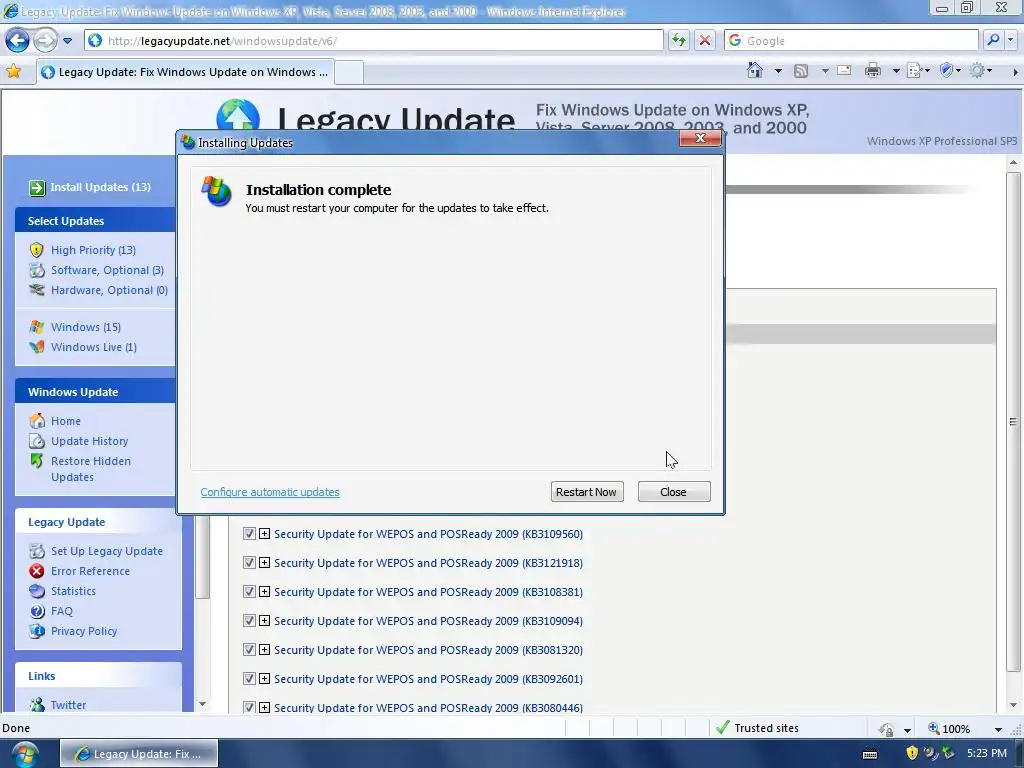Image resolution: width=1024 pixels, height=768 pixels.
Task: Expand details for KB3108381 update
Action: pyautogui.click(x=264, y=592)
